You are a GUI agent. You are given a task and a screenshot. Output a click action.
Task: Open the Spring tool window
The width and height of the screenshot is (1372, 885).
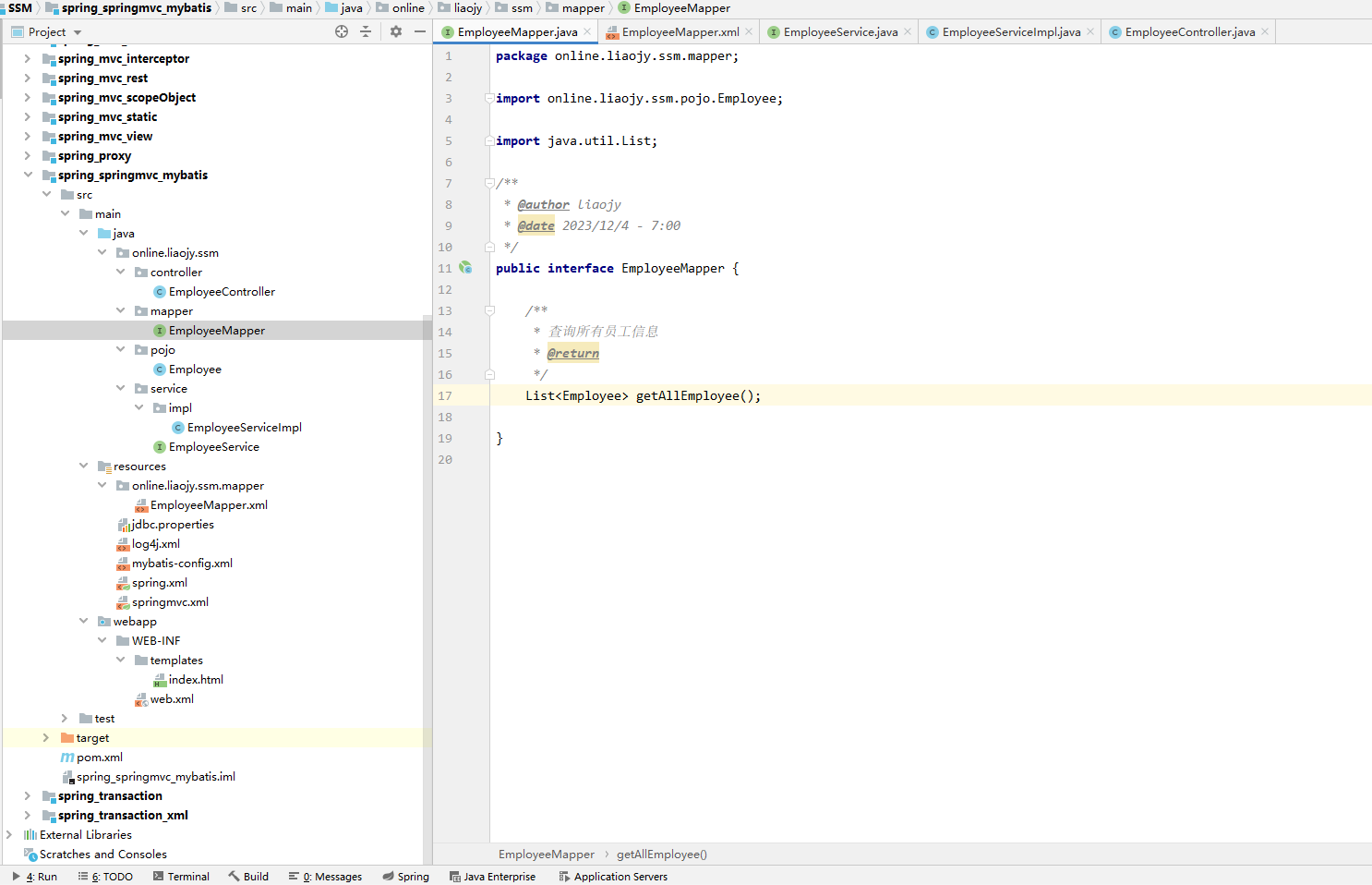[x=406, y=877]
